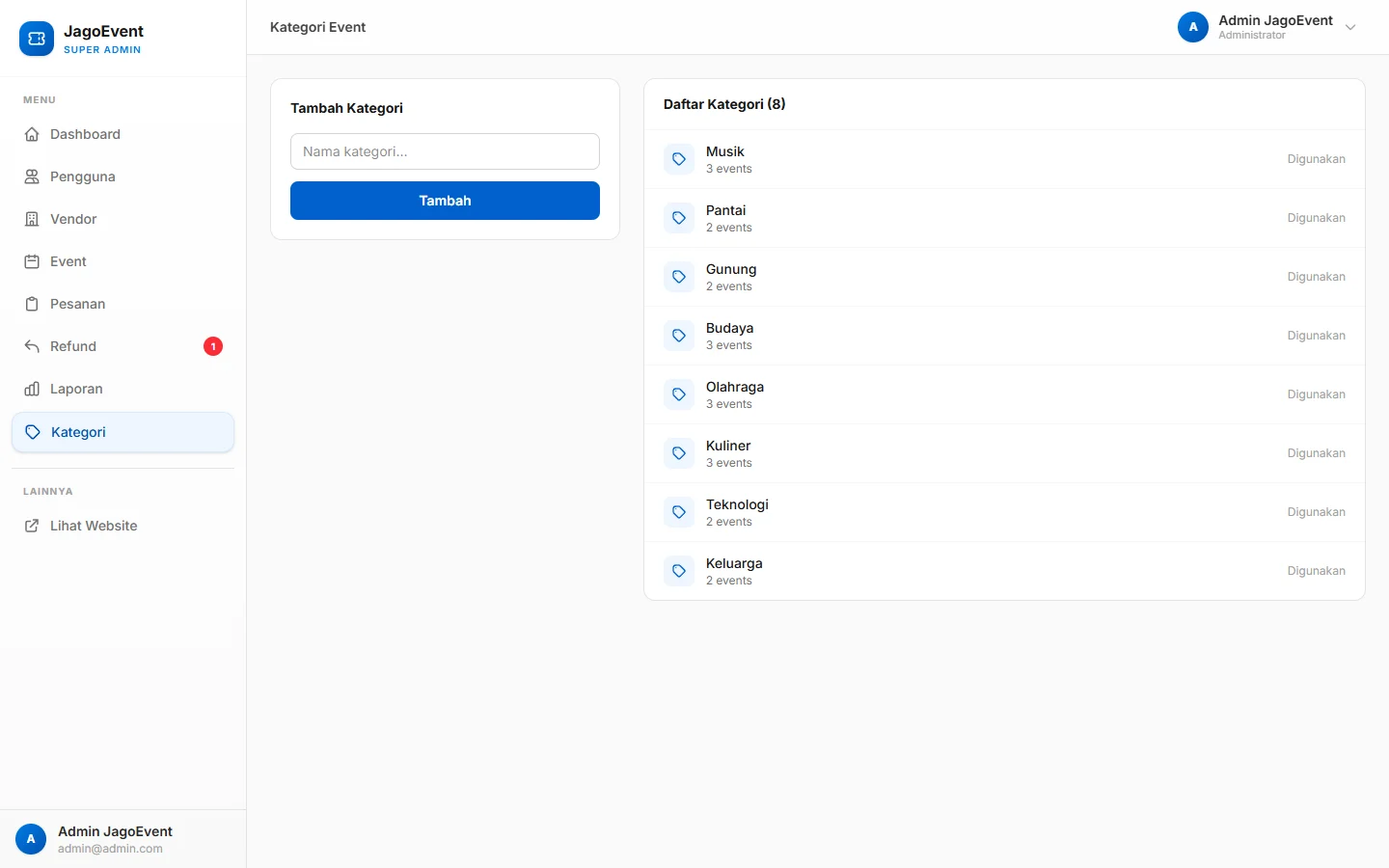Viewport: 1389px width, 868px height.
Task: Click Digunakan label on Kuliner row
Action: click(x=1316, y=453)
